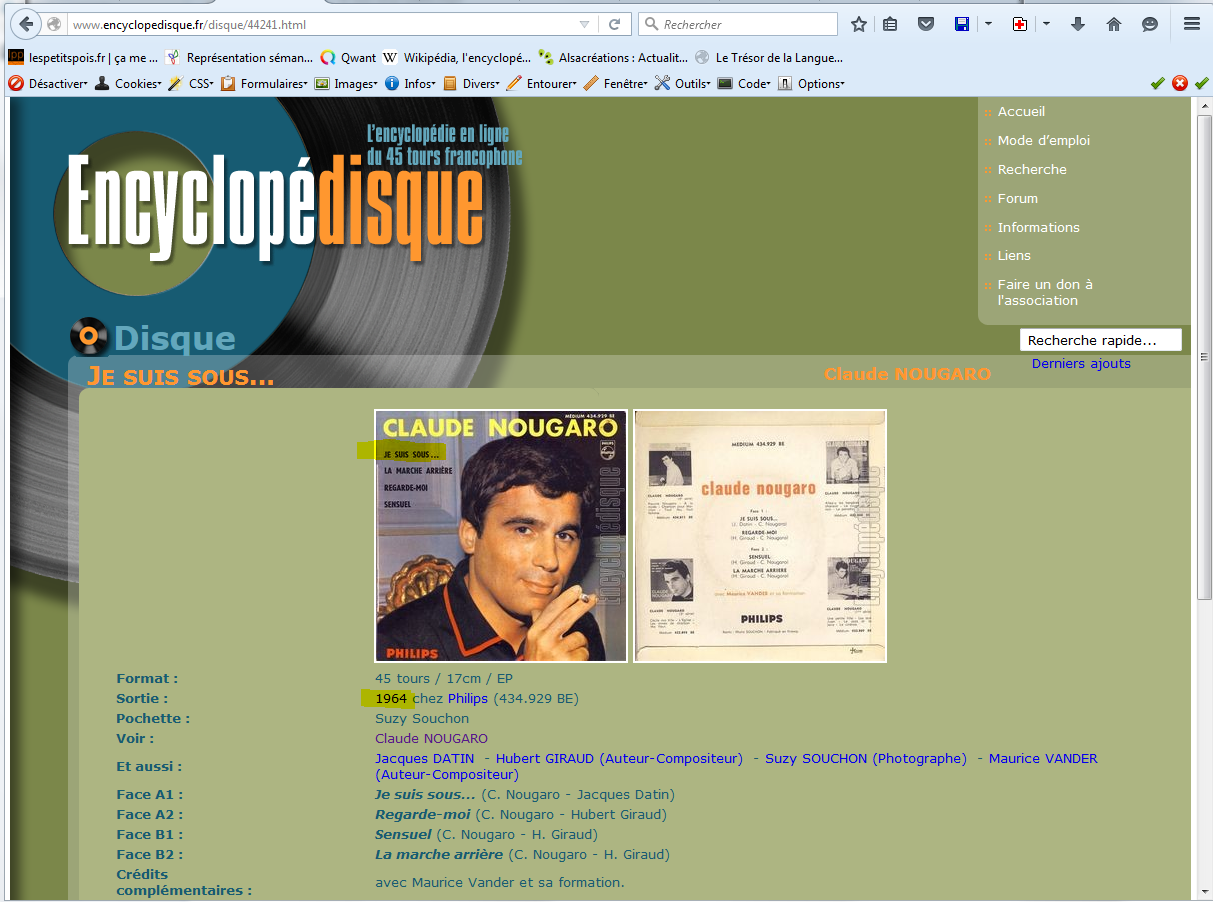
Task: Go to Accueil in site menu
Action: point(1021,112)
